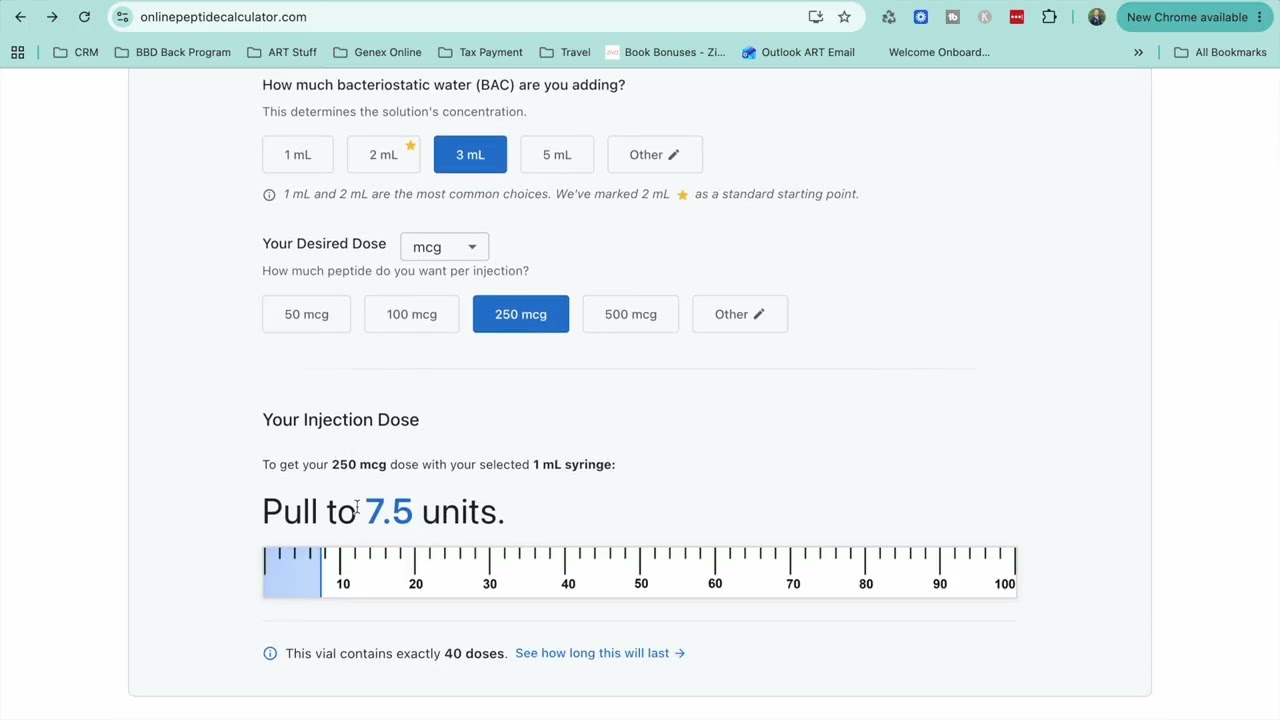This screenshot has width=1280, height=720.
Task: Open the Tax Payment bookmark folder
Action: tap(480, 52)
